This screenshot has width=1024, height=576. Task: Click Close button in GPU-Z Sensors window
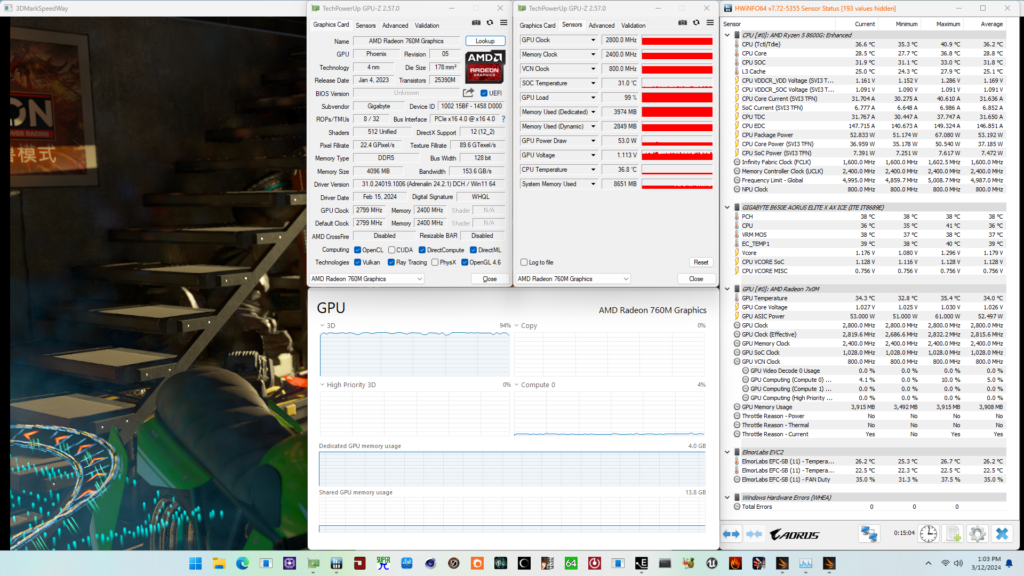tap(696, 279)
